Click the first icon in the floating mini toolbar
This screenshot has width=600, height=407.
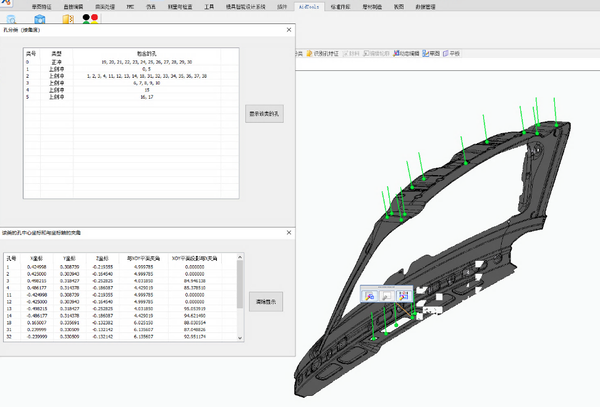tap(369, 294)
